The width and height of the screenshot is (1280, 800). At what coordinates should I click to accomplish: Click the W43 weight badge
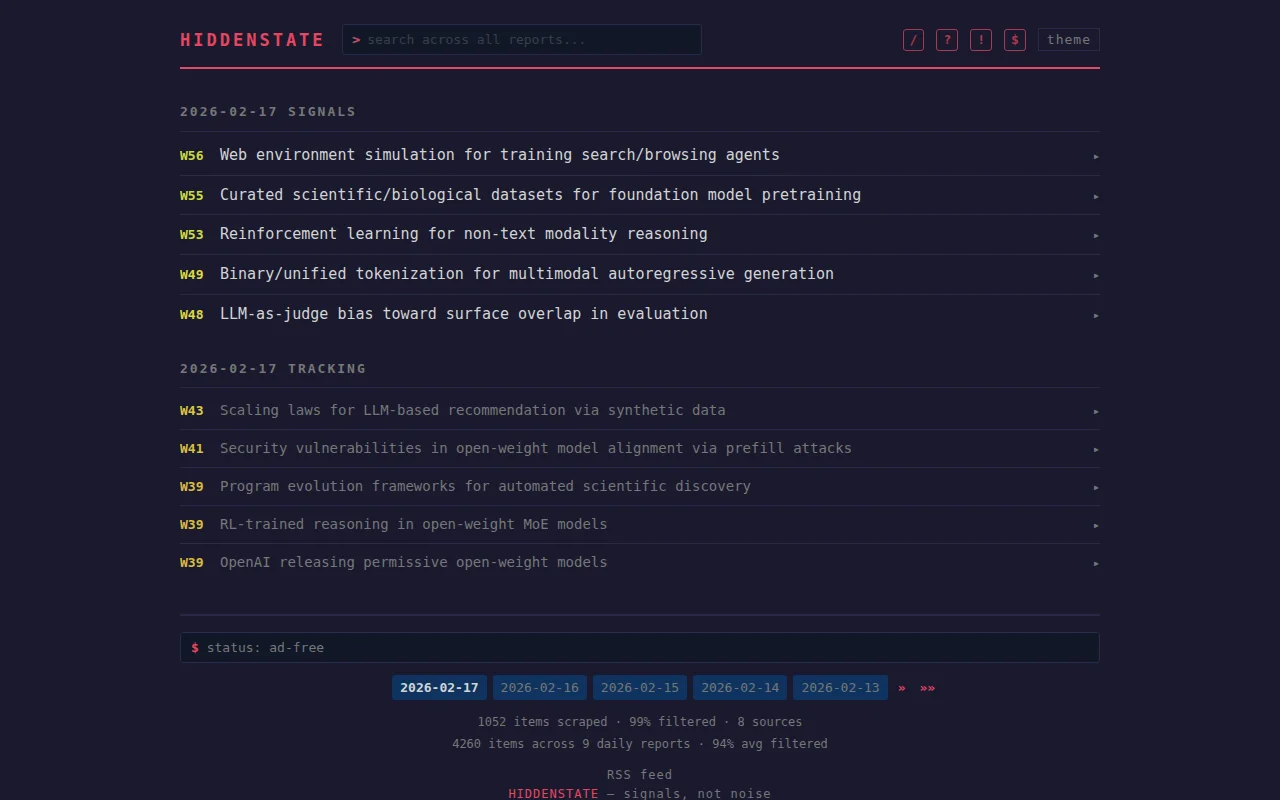(x=192, y=411)
